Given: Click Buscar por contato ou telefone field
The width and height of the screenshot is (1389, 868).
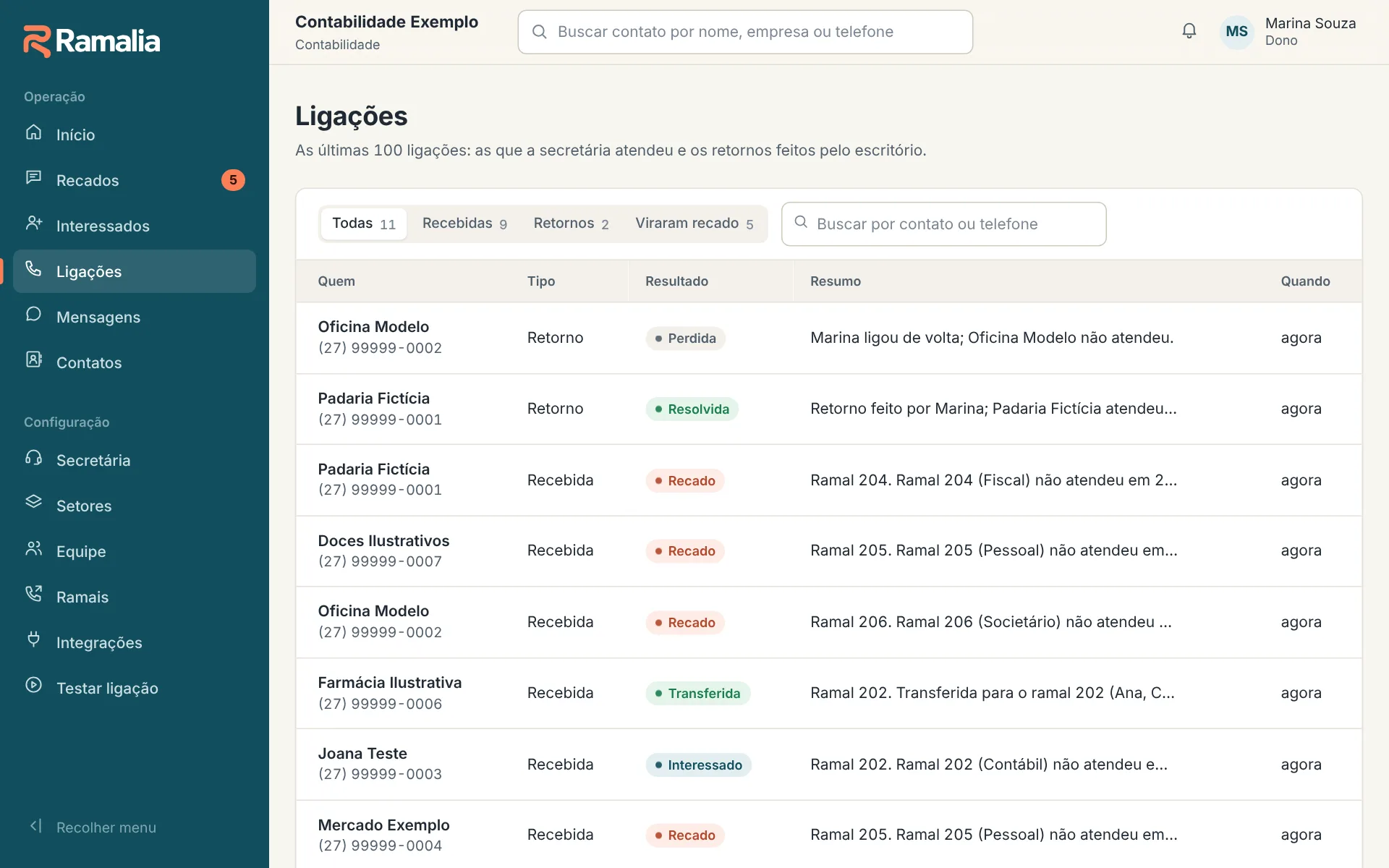Looking at the screenshot, I should point(943,224).
